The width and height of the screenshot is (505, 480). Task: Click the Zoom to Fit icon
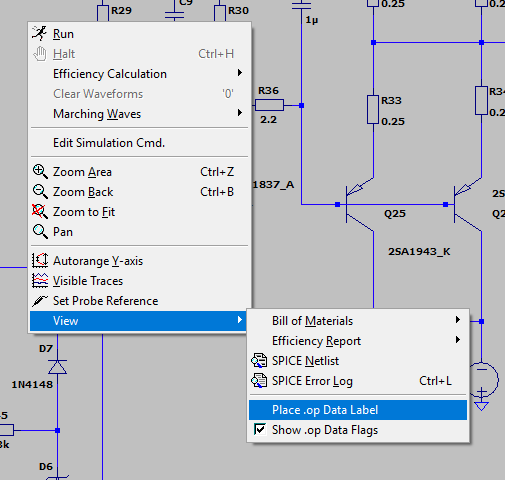click(x=40, y=212)
